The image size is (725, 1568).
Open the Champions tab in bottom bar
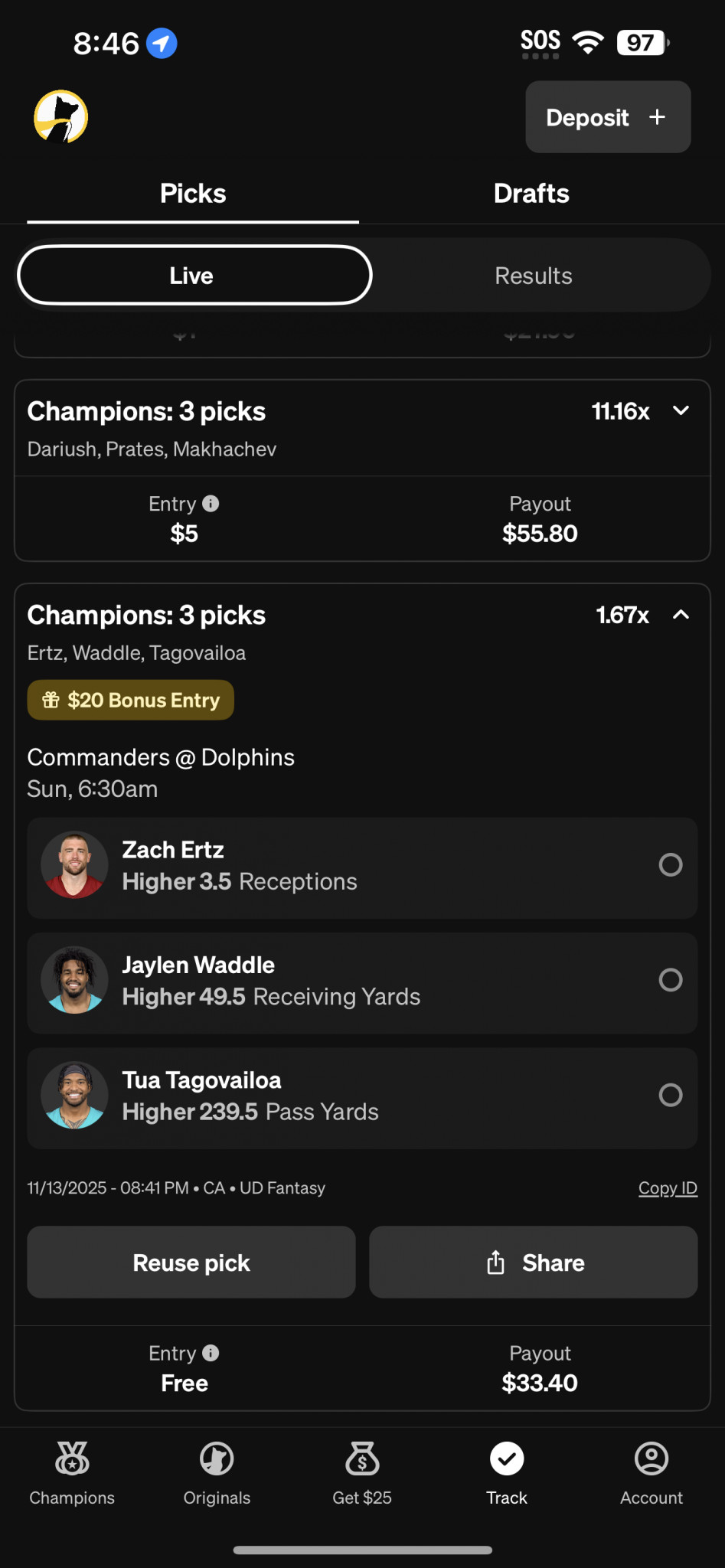(72, 1473)
